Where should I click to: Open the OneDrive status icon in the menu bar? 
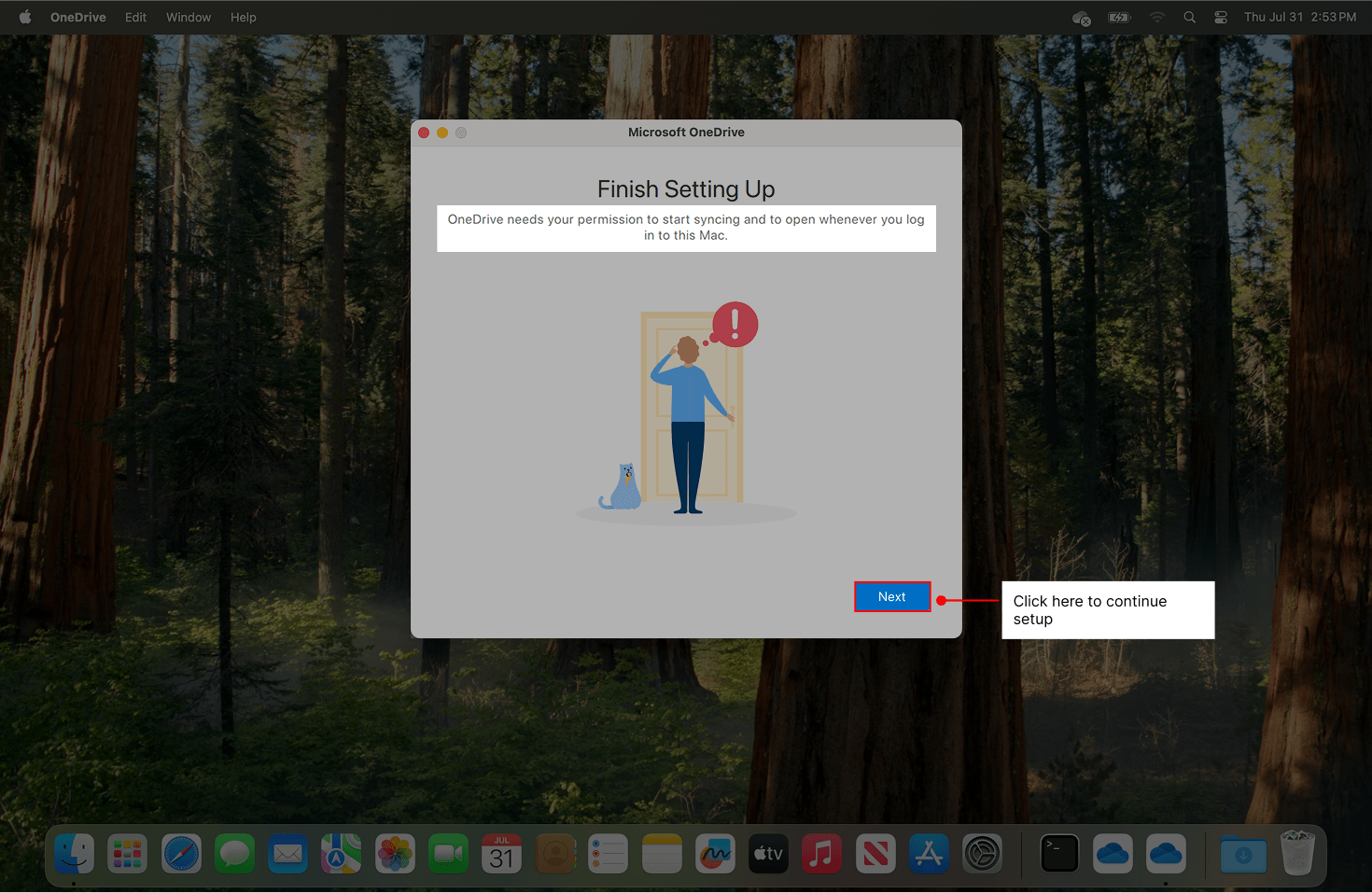1081,18
